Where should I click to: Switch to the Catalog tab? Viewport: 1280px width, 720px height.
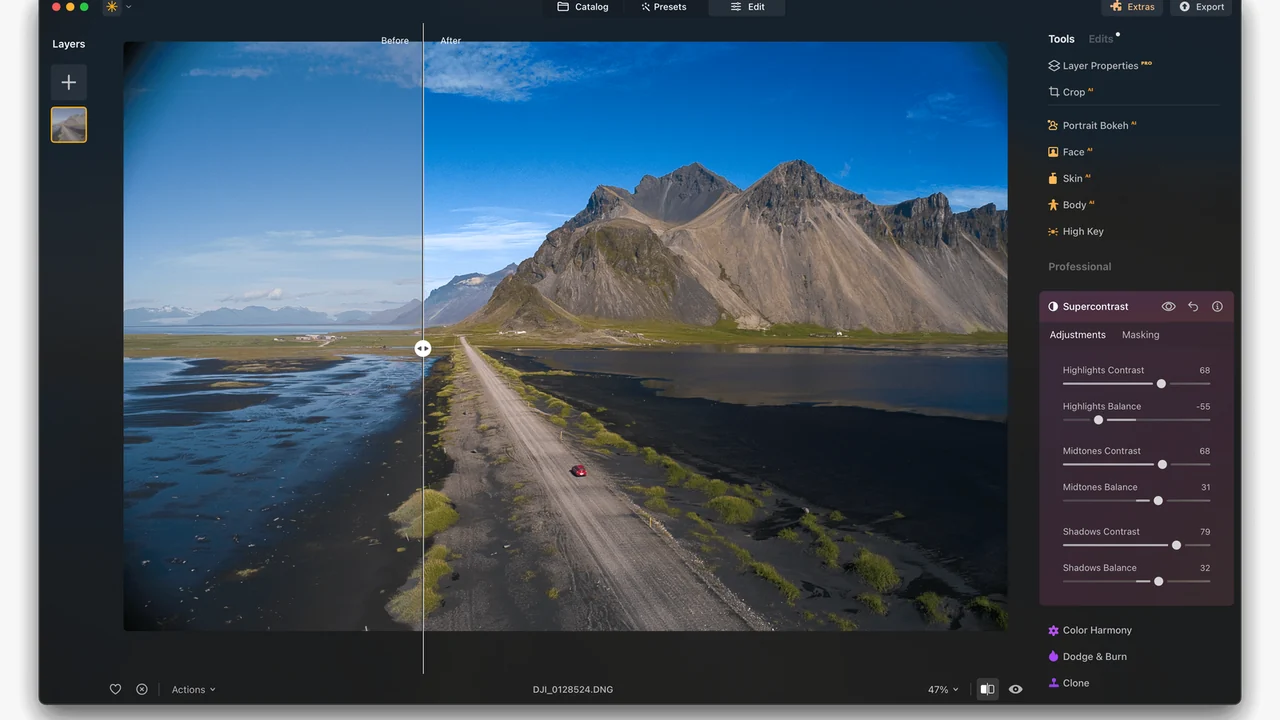(582, 7)
